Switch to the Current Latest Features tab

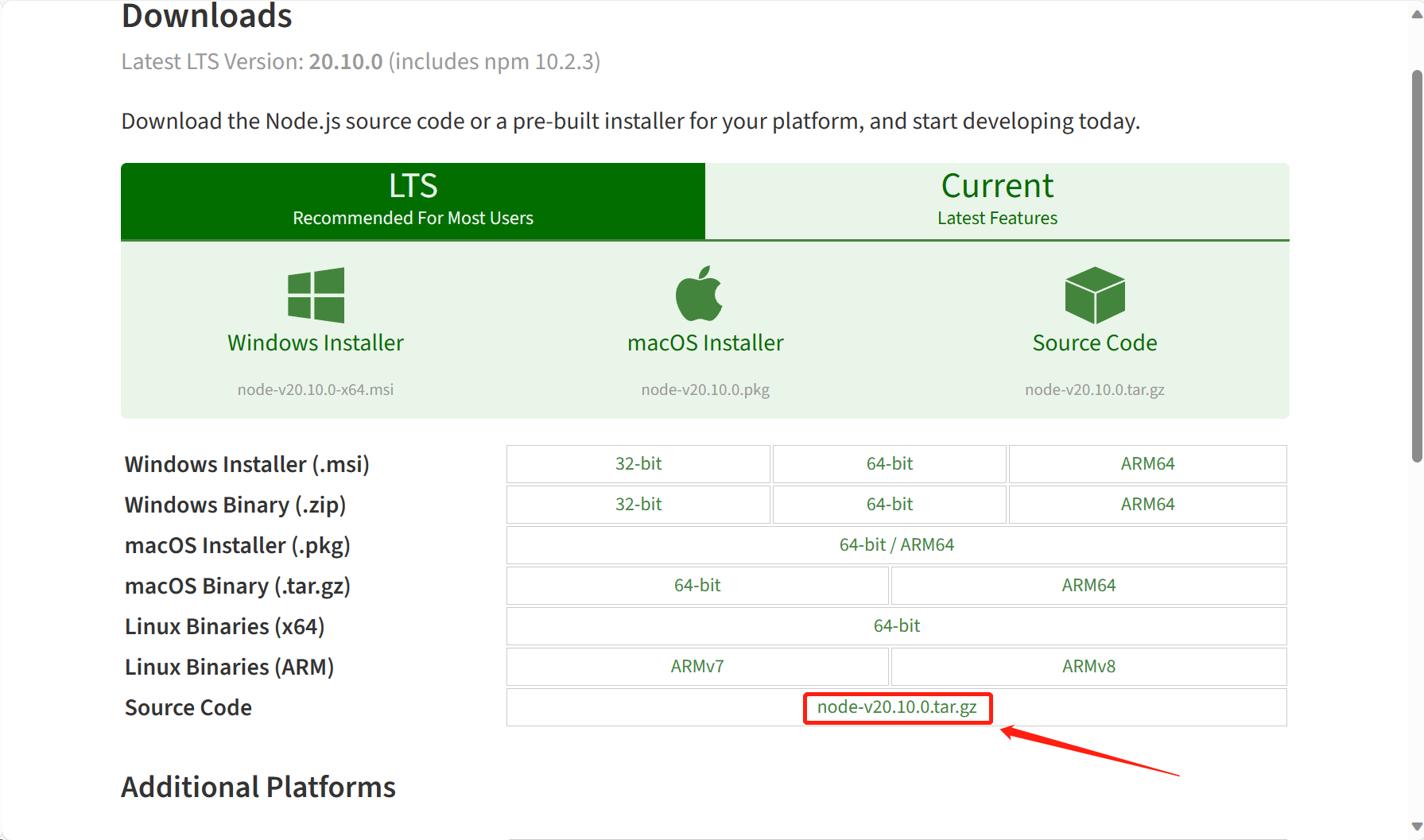997,201
